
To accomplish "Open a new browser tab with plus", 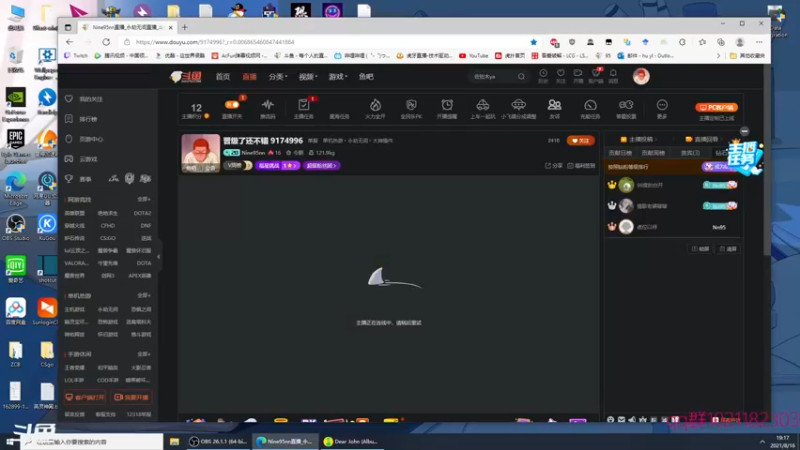I will coord(185,27).
